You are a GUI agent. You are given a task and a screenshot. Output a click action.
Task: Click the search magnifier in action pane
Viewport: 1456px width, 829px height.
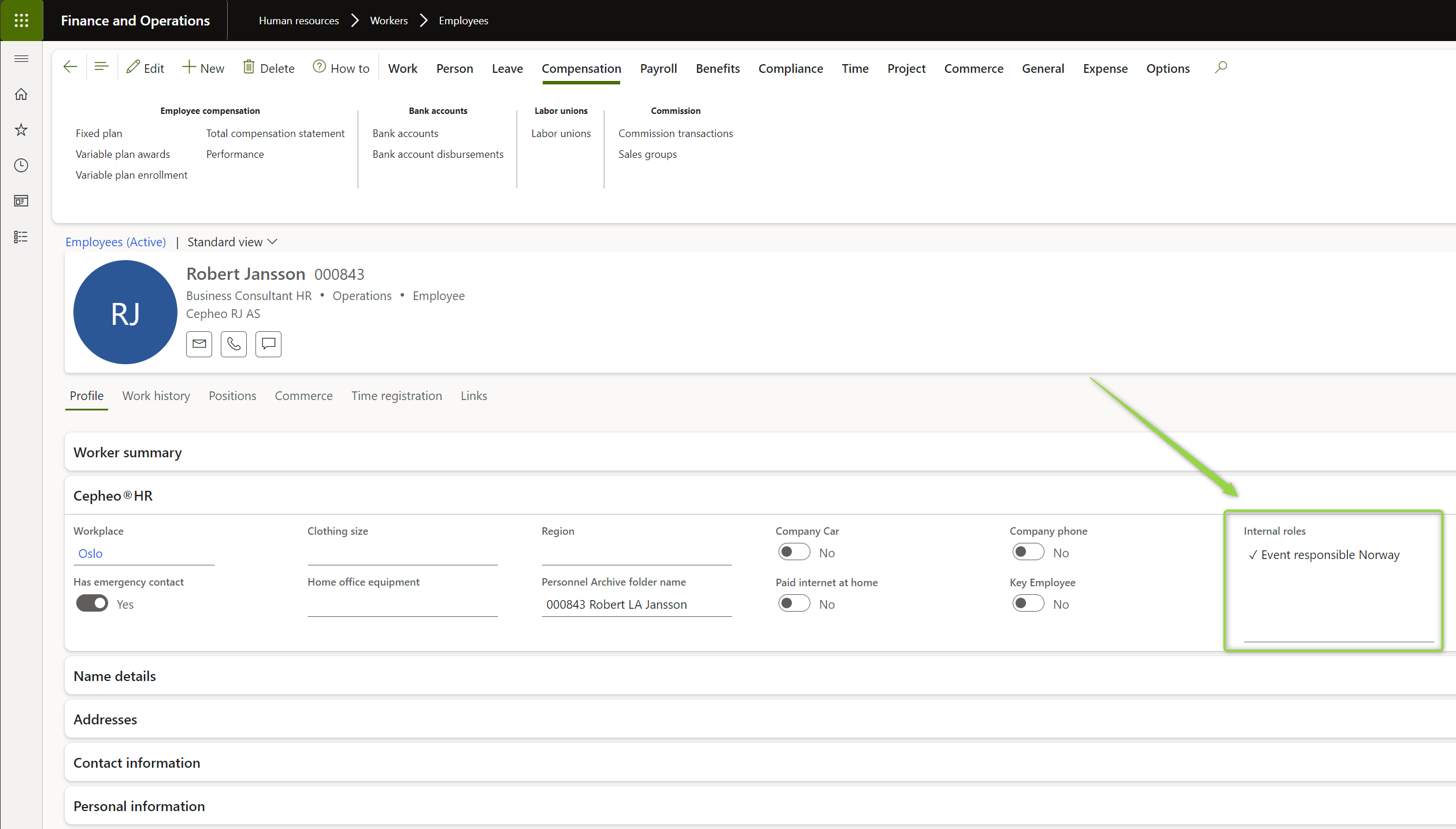tap(1220, 68)
